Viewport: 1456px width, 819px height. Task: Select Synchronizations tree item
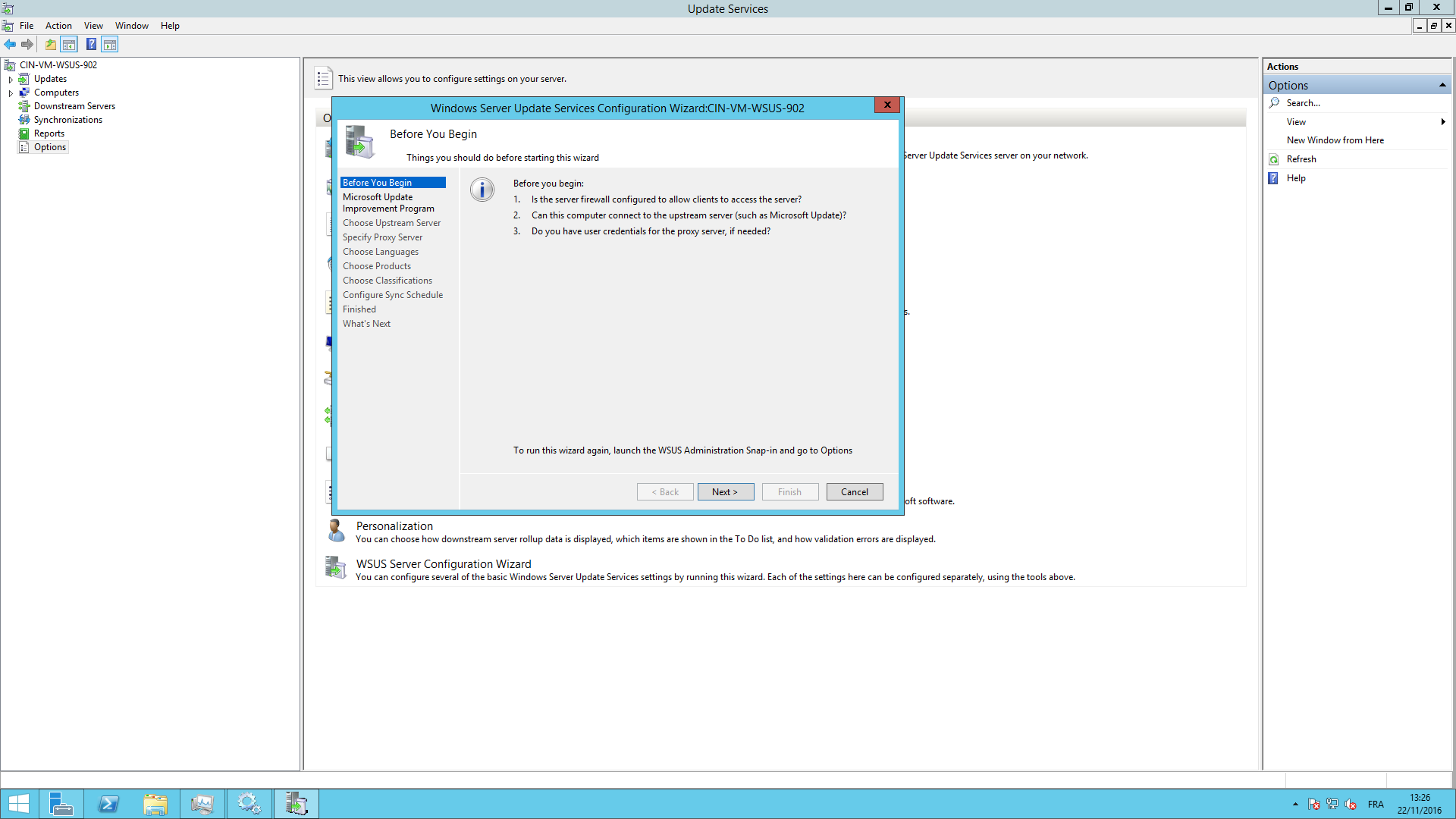(x=67, y=120)
